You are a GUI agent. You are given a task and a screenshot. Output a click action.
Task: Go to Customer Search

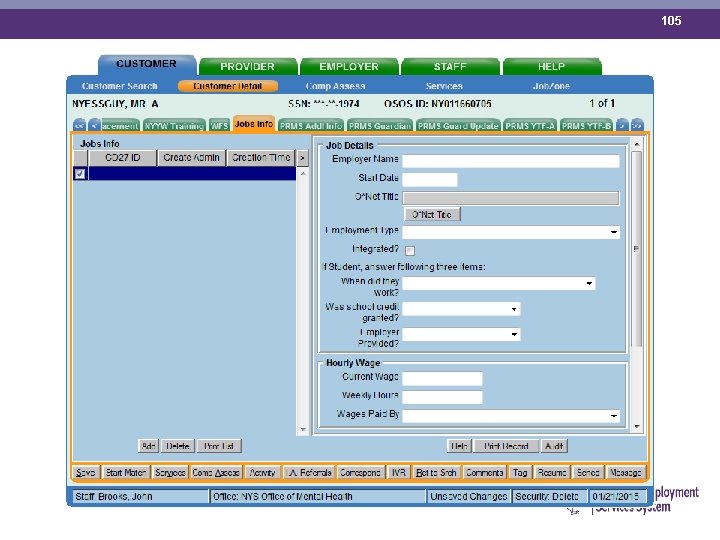pos(120,86)
